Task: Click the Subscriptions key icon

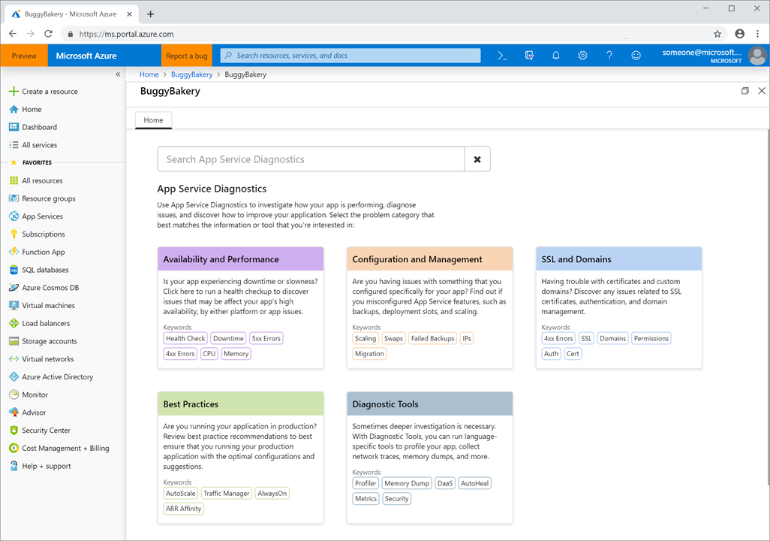Action: pos(14,234)
